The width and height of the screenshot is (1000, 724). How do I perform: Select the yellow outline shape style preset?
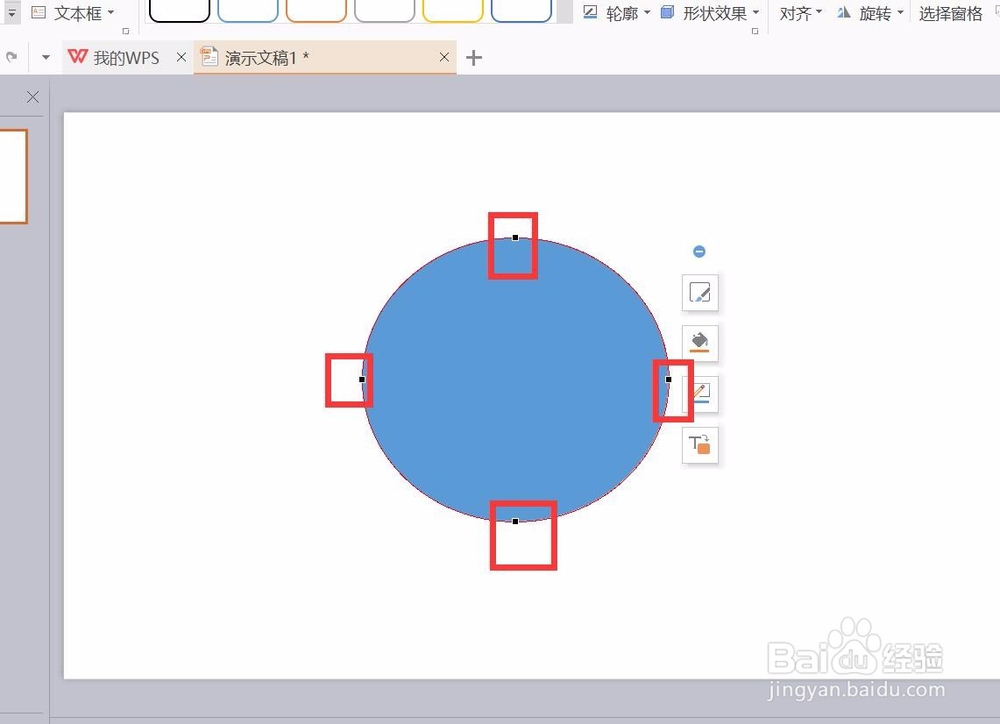453,10
